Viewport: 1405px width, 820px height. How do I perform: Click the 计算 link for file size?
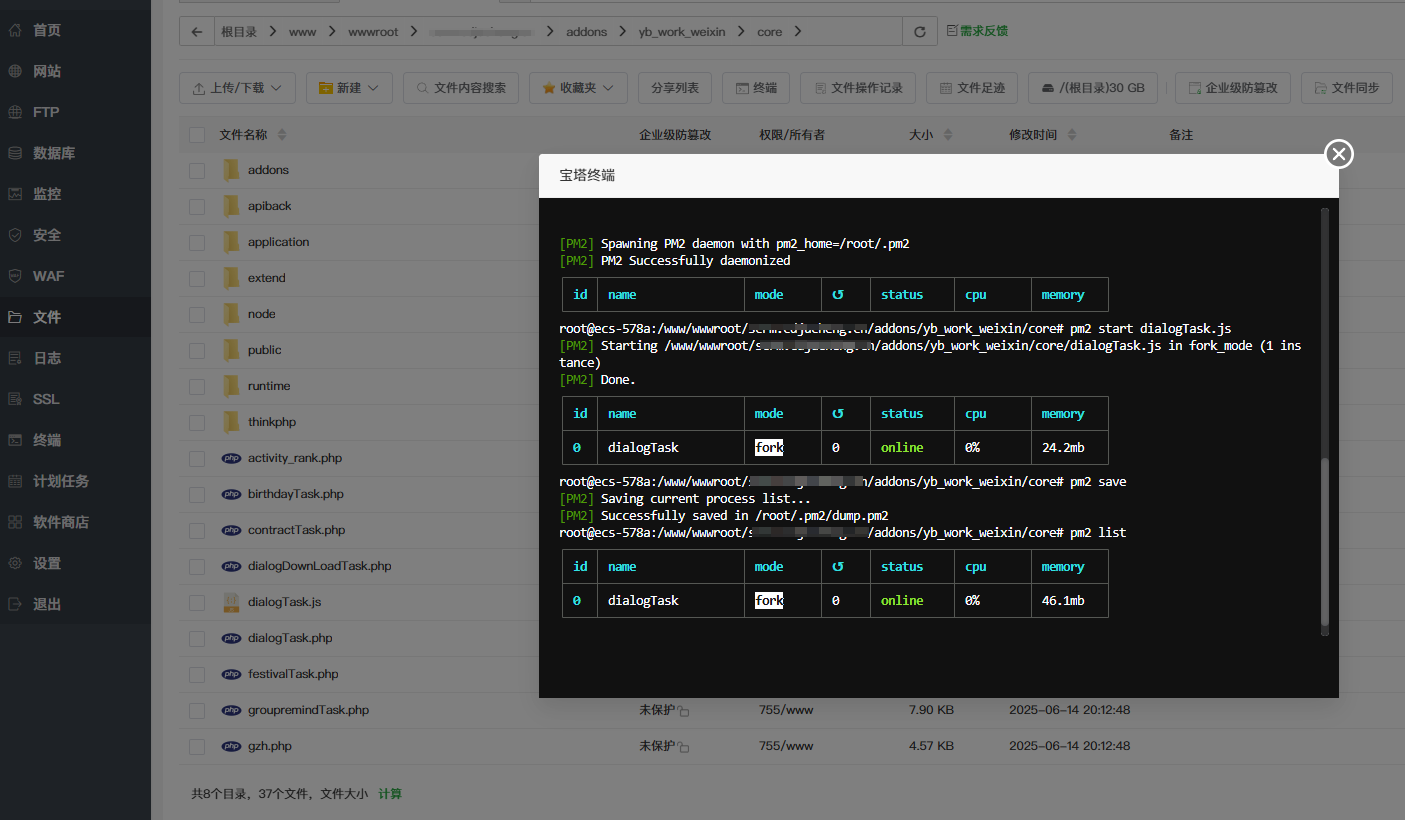pyautogui.click(x=390, y=794)
